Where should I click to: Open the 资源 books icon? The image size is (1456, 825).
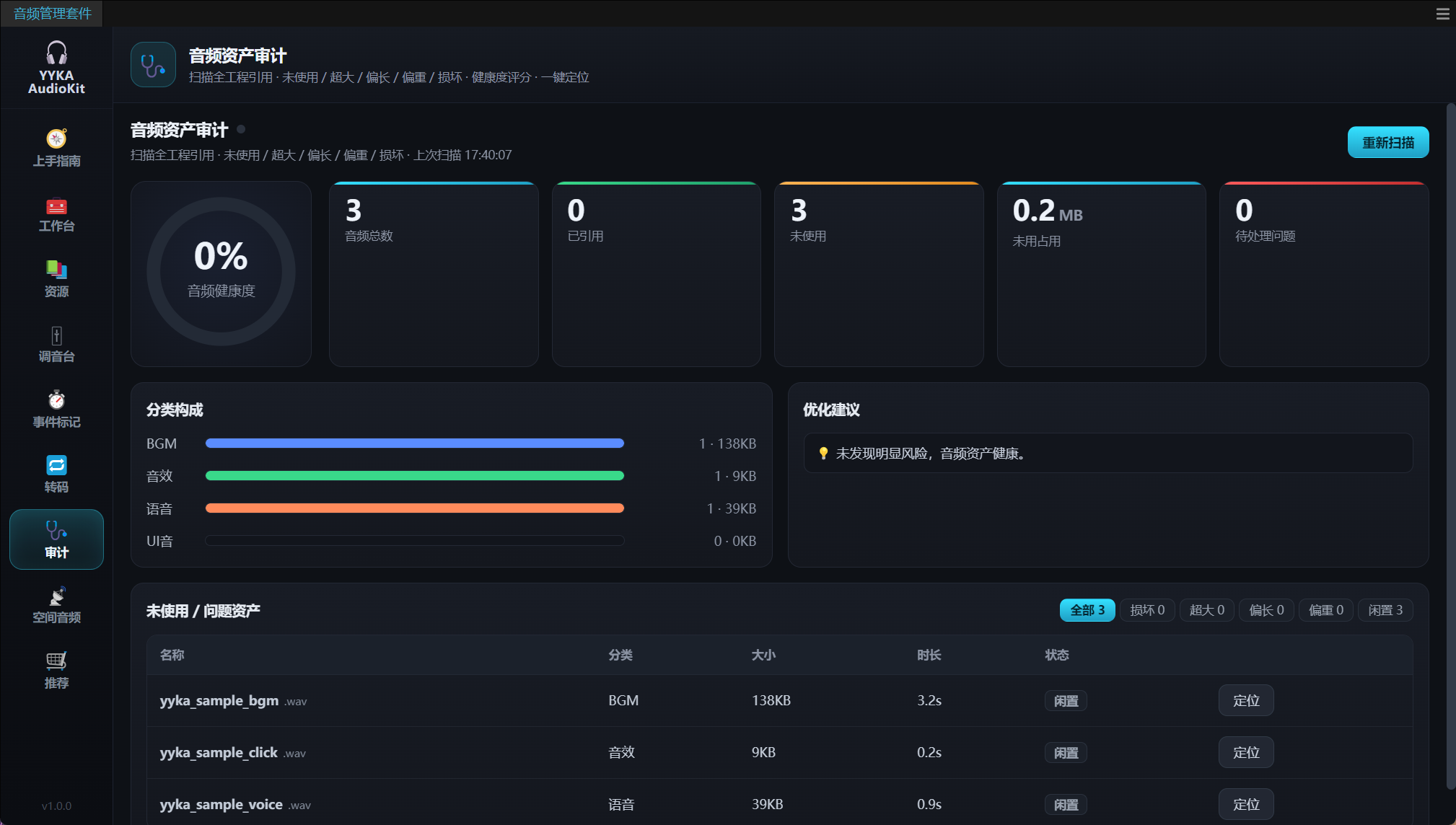coord(56,270)
